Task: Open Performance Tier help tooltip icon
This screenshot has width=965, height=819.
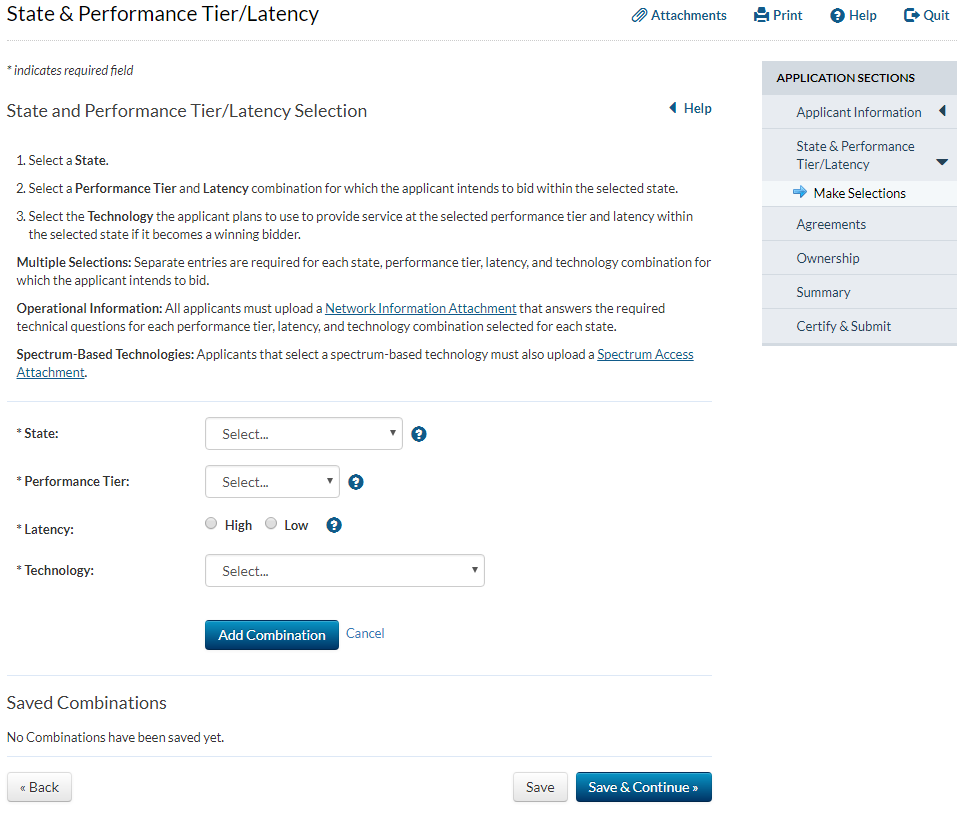Action: 356,482
